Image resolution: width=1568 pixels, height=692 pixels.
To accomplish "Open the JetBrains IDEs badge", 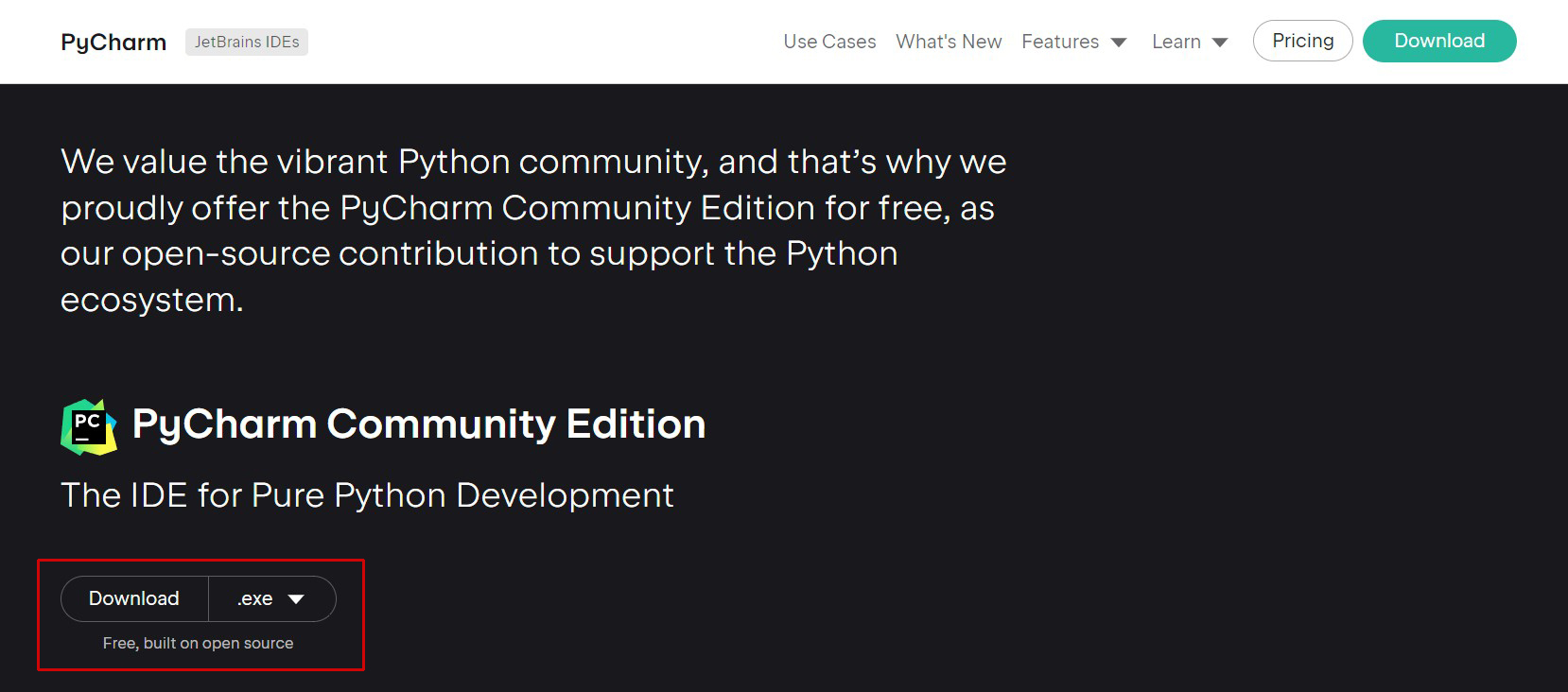I will click(x=247, y=43).
